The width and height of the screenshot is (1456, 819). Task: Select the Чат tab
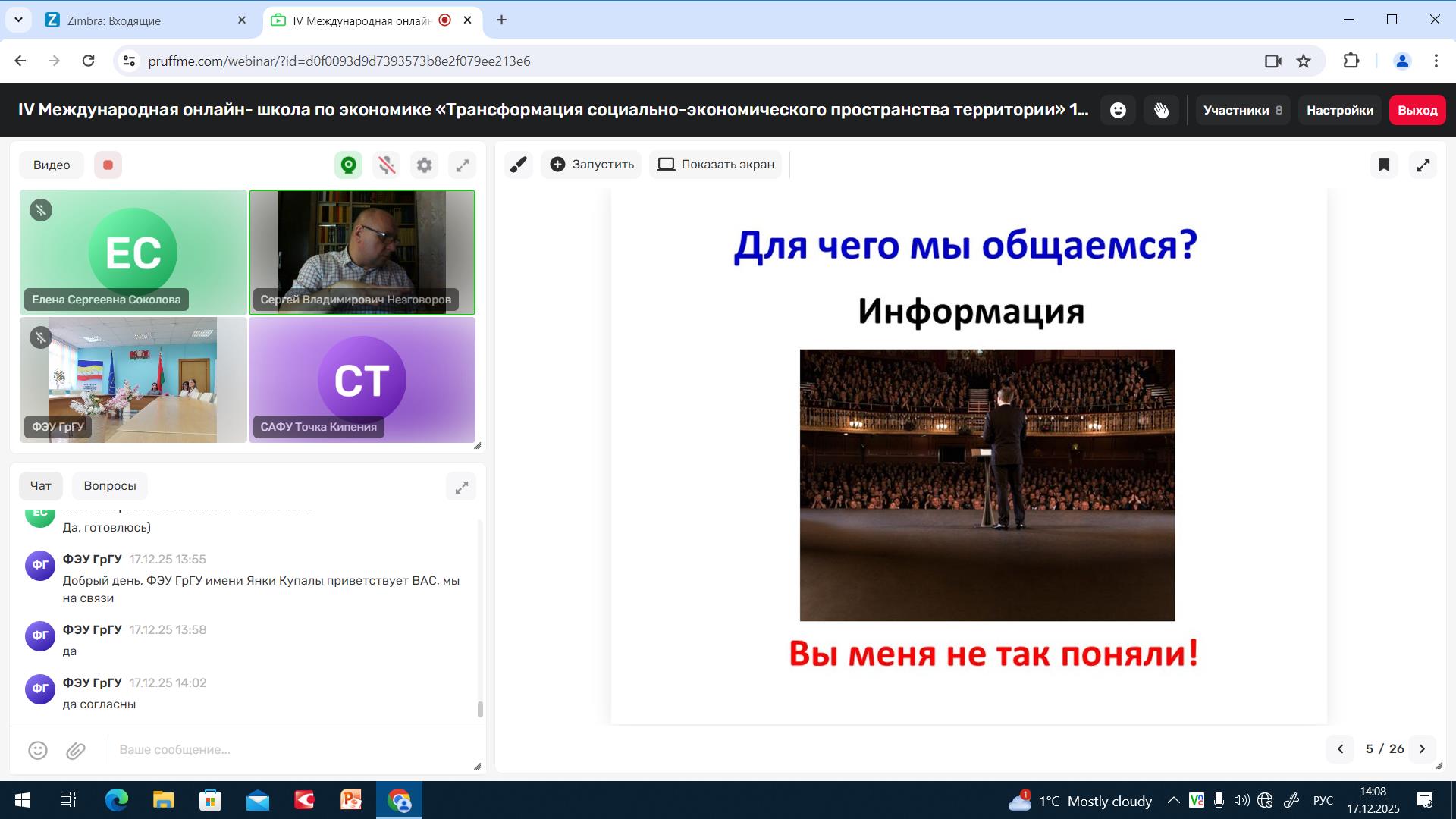(41, 486)
